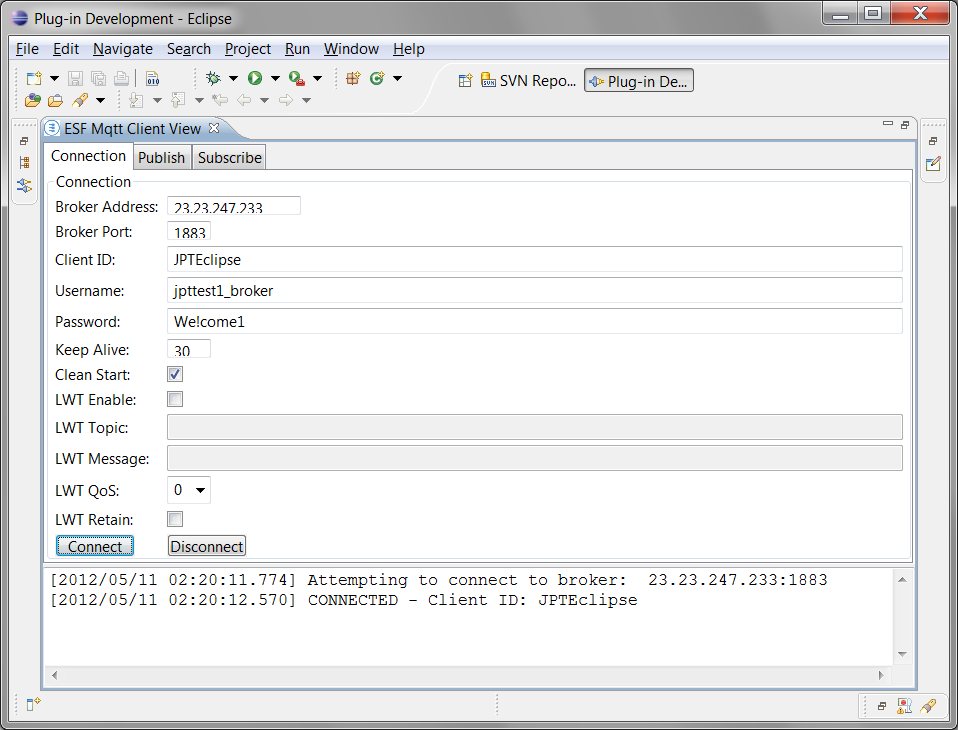This screenshot has height=730, width=958.
Task: Switch to the Subscribe tab
Action: pyautogui.click(x=230, y=158)
